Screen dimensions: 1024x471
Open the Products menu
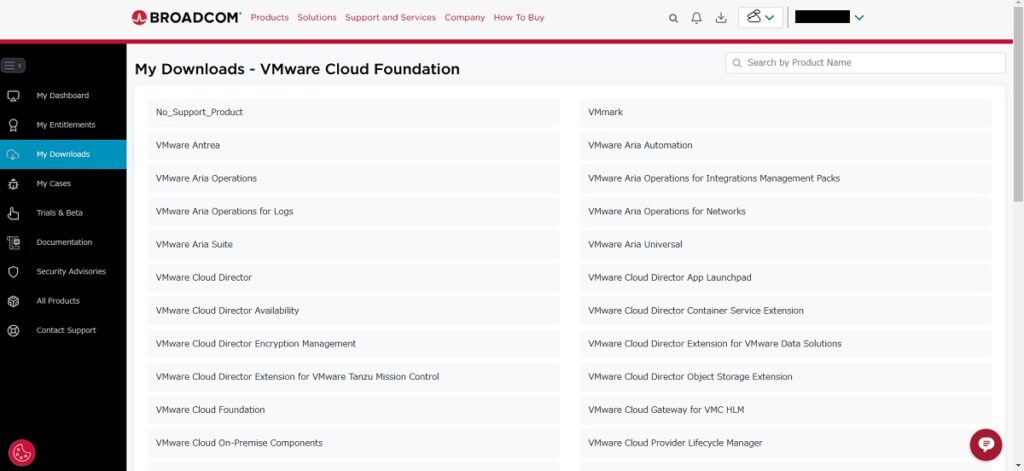270,18
